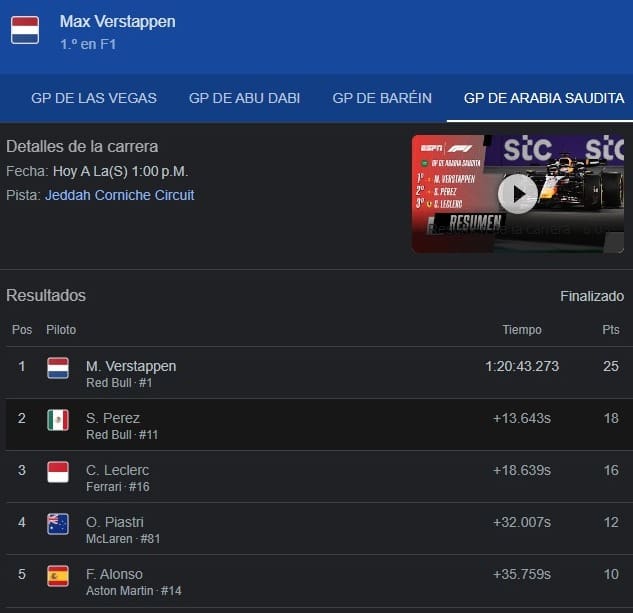Select M. Verstappen in the results list
The image size is (633, 613).
click(x=129, y=366)
